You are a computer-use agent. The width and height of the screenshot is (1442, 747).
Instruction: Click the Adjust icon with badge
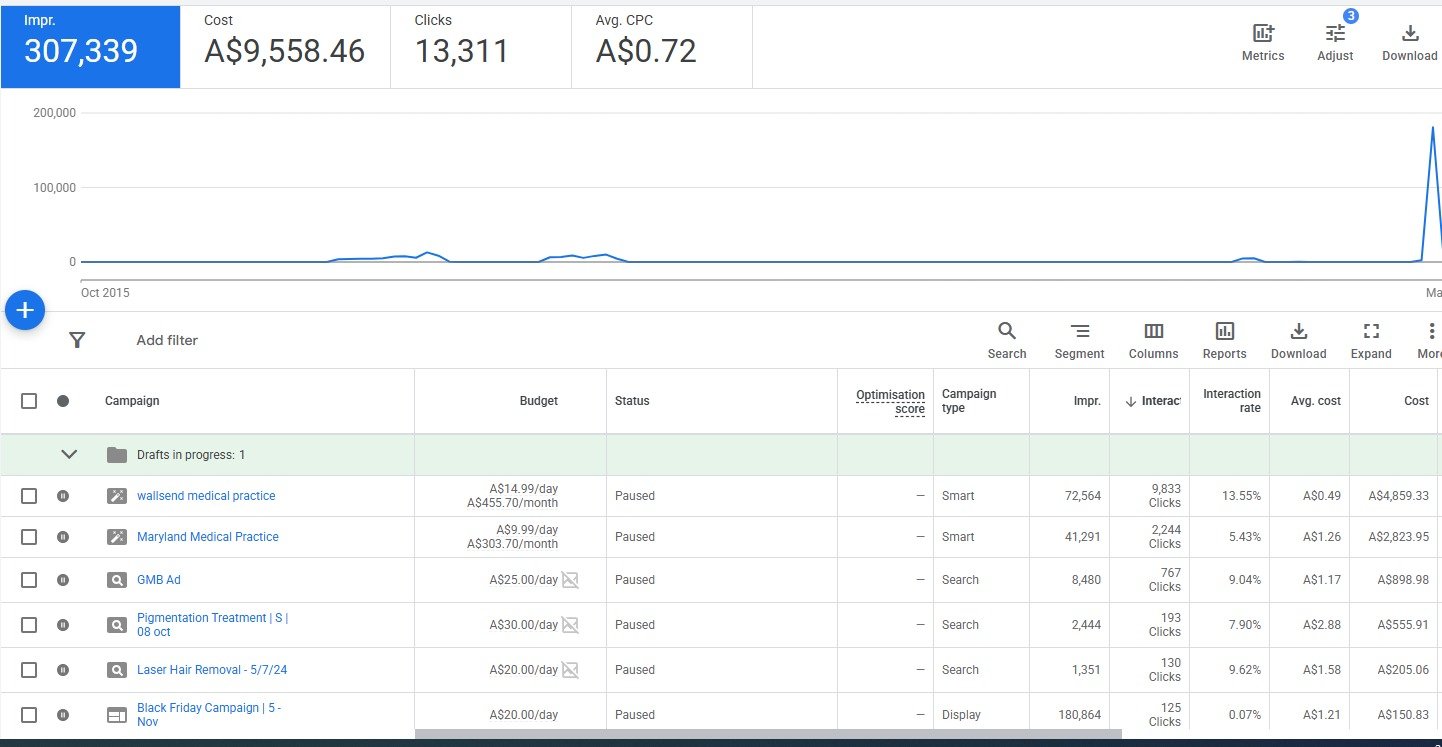tap(1335, 34)
